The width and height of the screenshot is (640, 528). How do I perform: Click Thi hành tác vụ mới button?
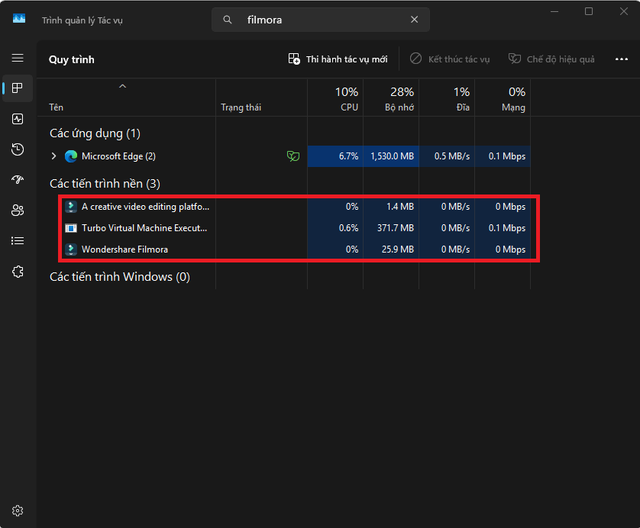338,59
